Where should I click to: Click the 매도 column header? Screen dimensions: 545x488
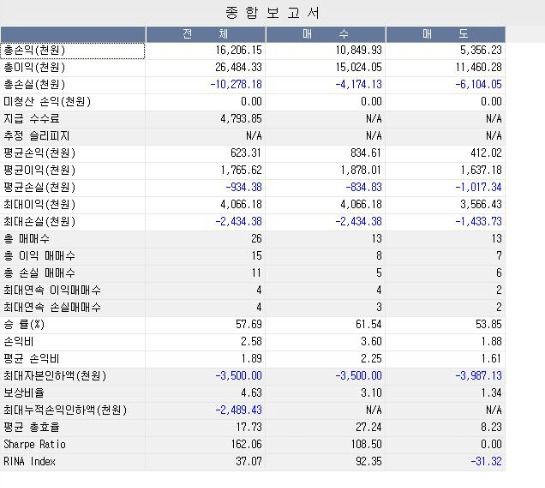(446, 34)
